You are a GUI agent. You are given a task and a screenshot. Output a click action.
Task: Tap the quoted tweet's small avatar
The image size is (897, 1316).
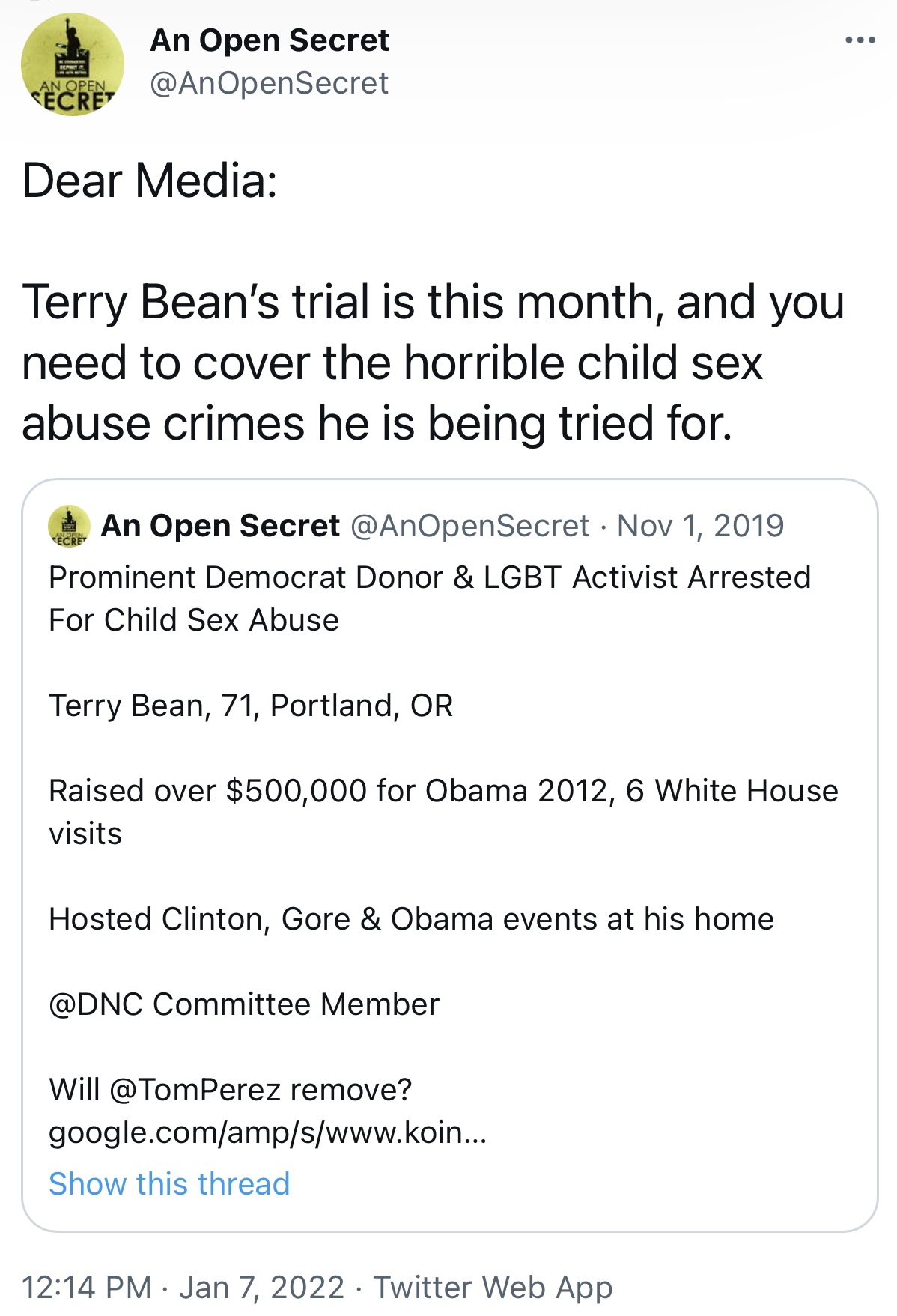(69, 526)
